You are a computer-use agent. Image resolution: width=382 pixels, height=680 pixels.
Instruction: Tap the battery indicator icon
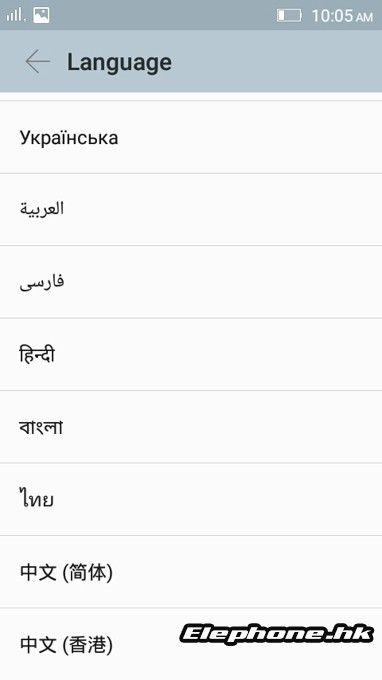[289, 16]
